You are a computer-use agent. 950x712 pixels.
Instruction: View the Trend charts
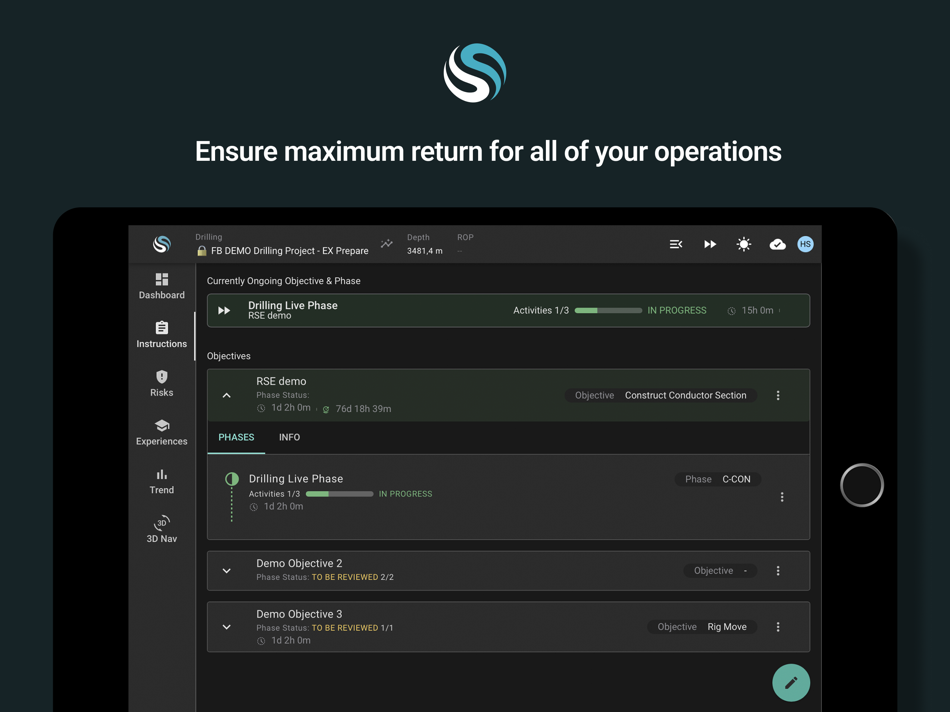point(161,482)
